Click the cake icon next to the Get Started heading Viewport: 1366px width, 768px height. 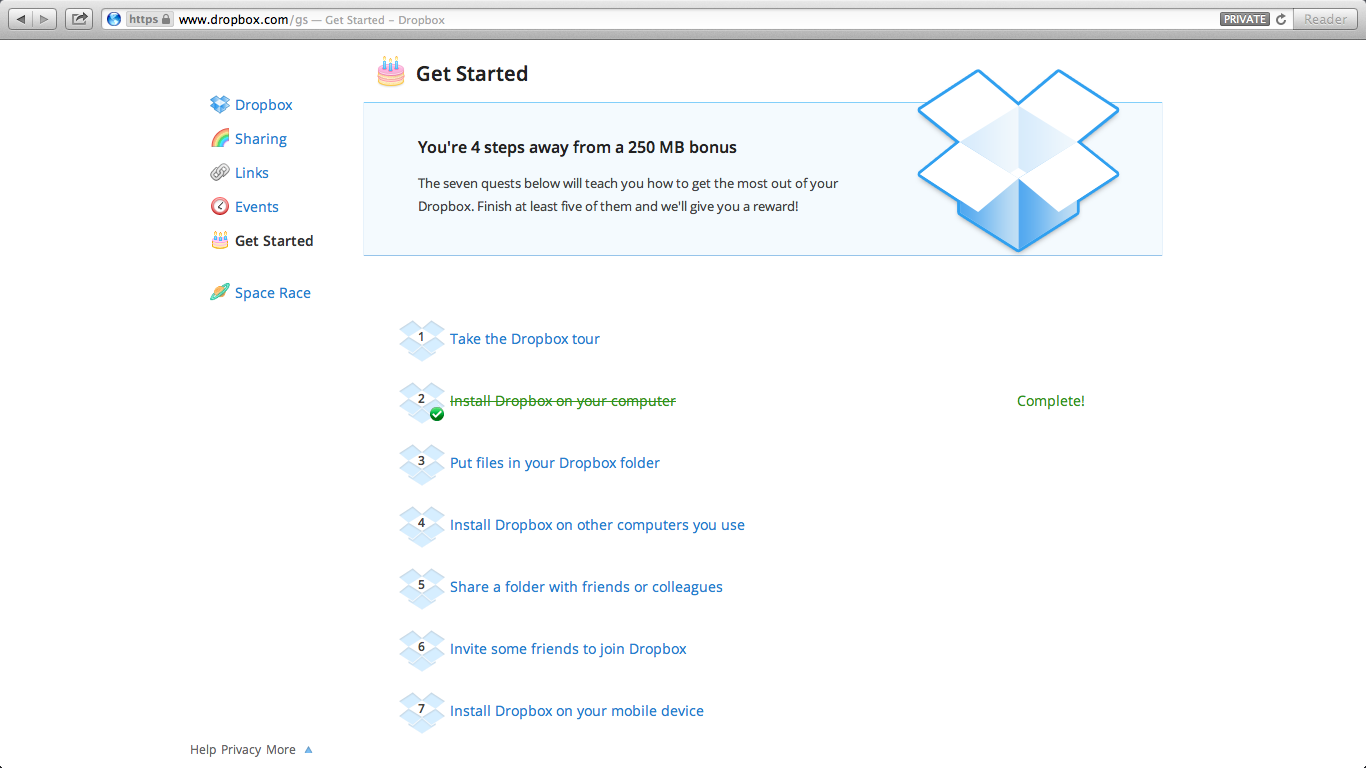[x=391, y=71]
